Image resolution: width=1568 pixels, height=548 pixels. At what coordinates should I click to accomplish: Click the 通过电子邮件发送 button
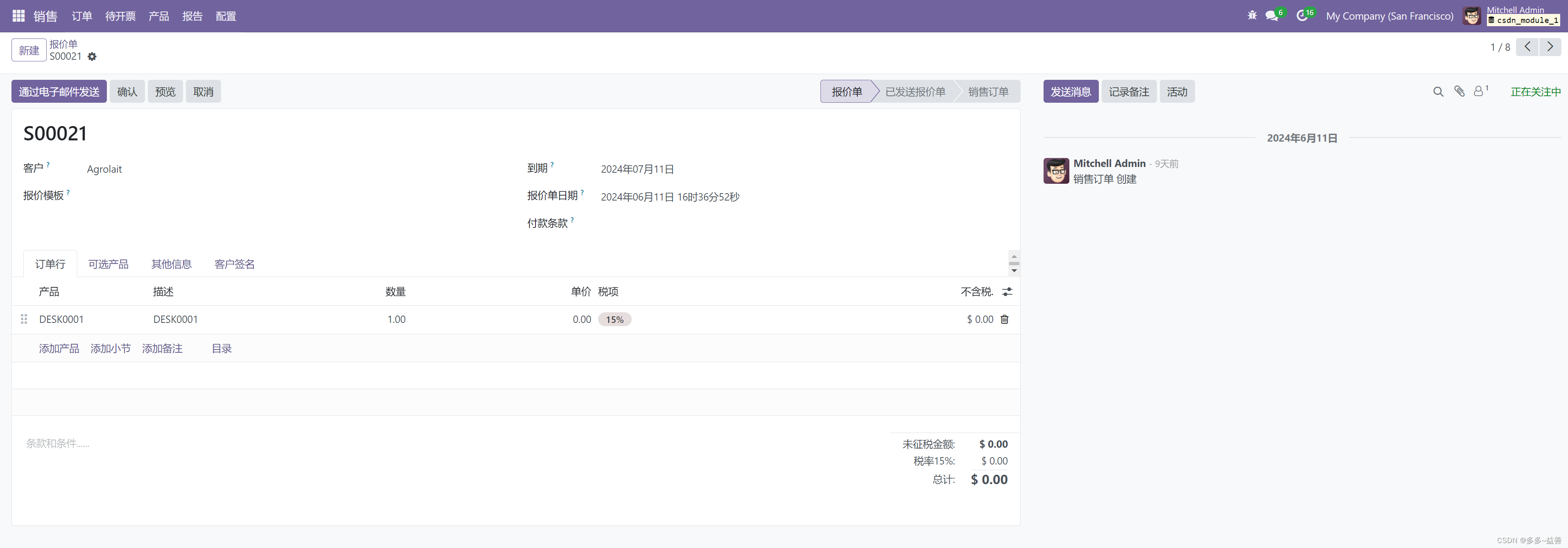coord(59,92)
